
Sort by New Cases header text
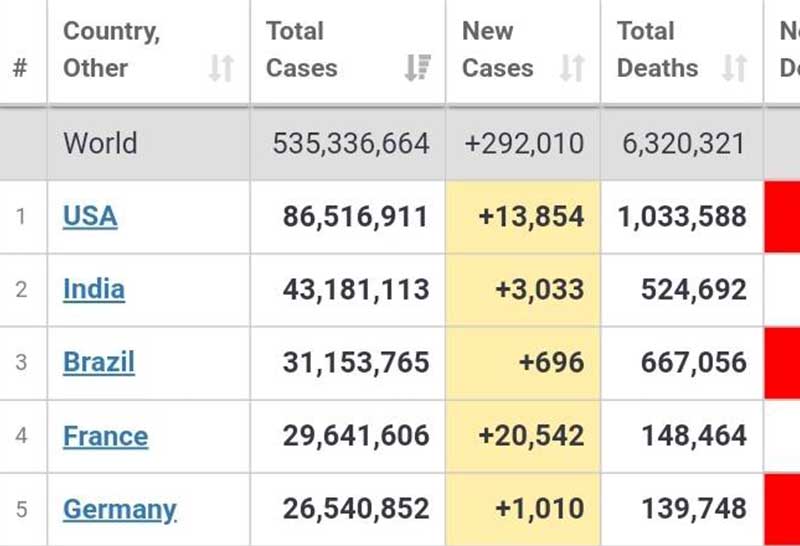point(497,50)
